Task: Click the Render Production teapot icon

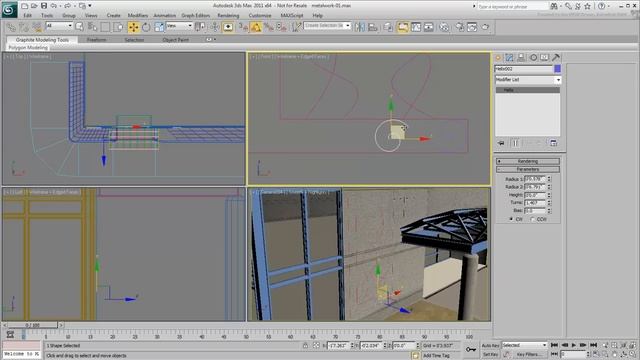Action: (x=485, y=27)
